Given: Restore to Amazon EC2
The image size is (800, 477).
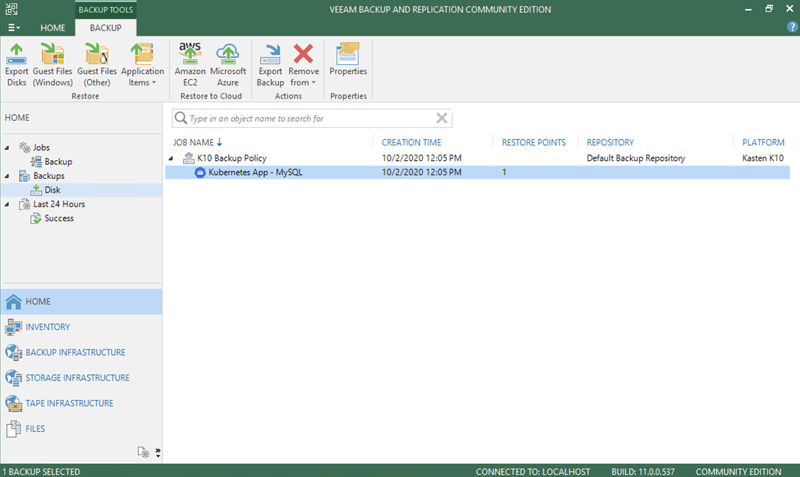Looking at the screenshot, I should click(190, 65).
